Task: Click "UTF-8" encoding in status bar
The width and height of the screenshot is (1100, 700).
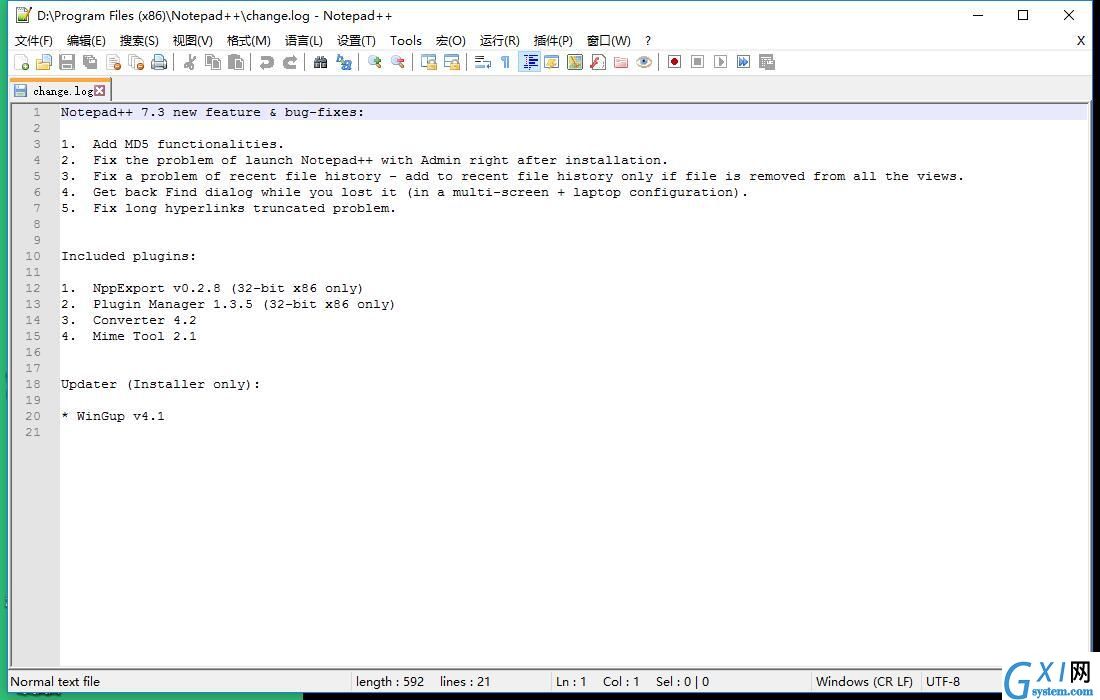Action: coord(943,682)
